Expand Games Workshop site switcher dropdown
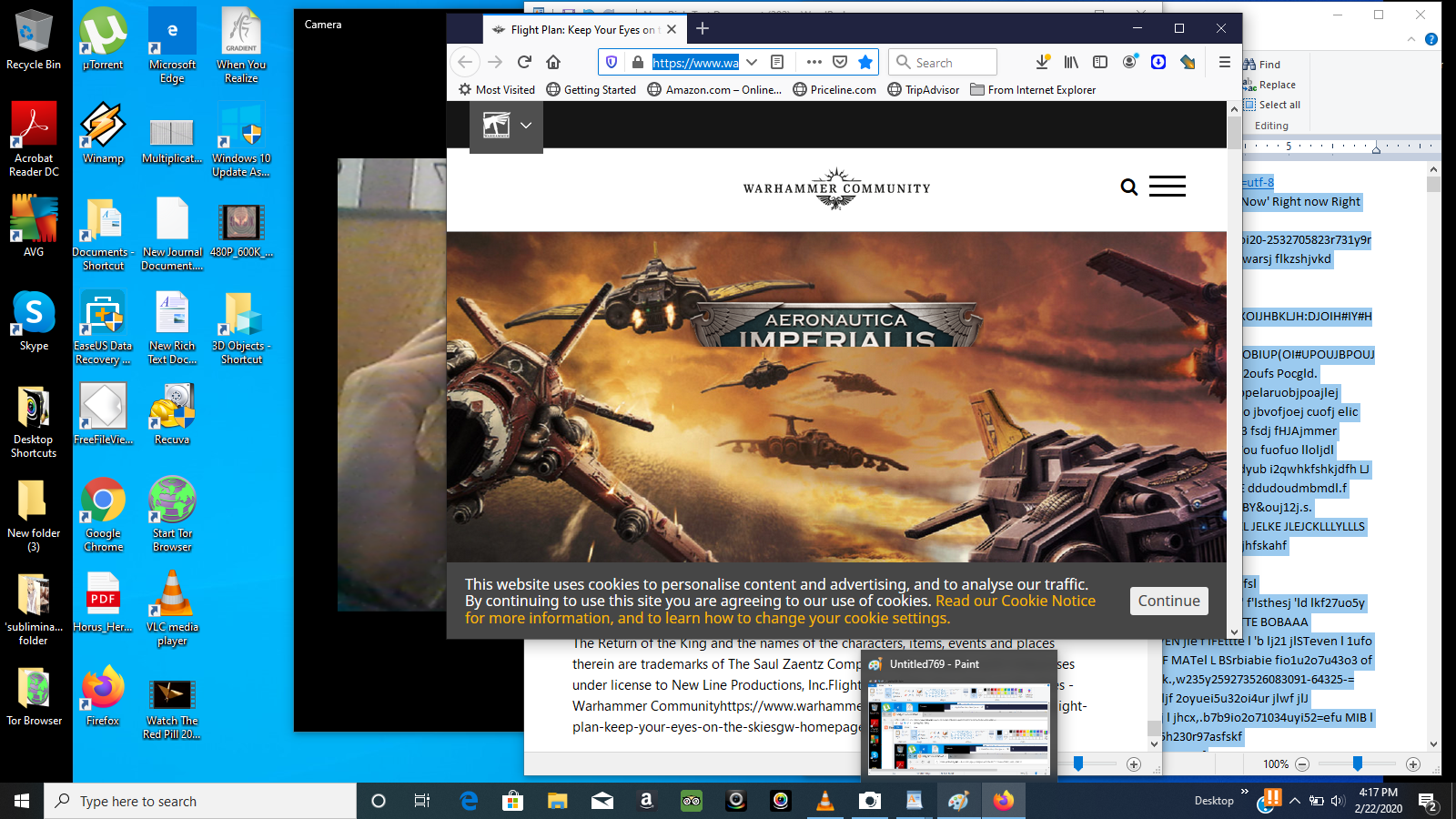1456x819 pixels. click(525, 126)
